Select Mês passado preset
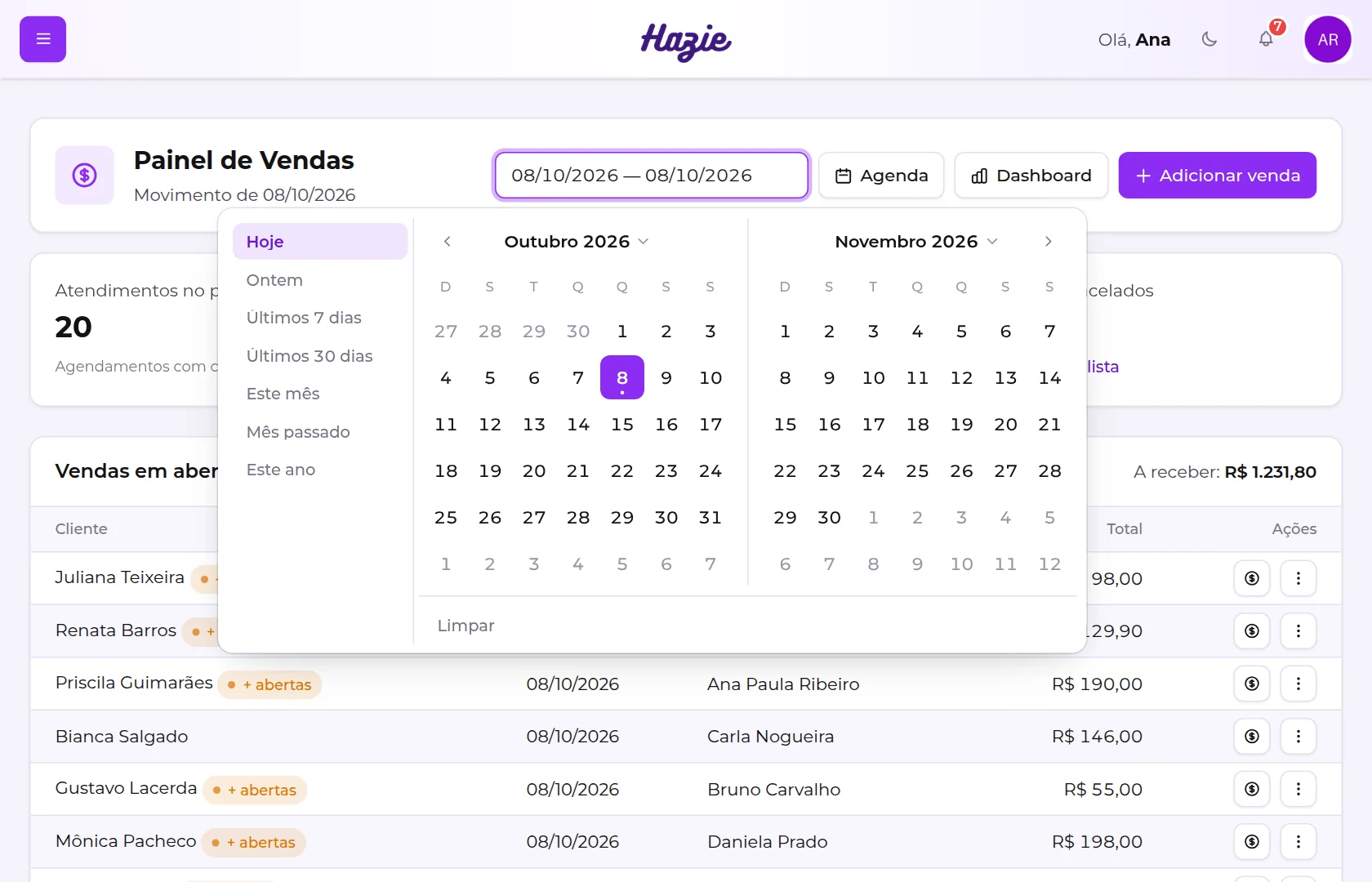Screen dimensions: 1372x882 coord(320,432)
